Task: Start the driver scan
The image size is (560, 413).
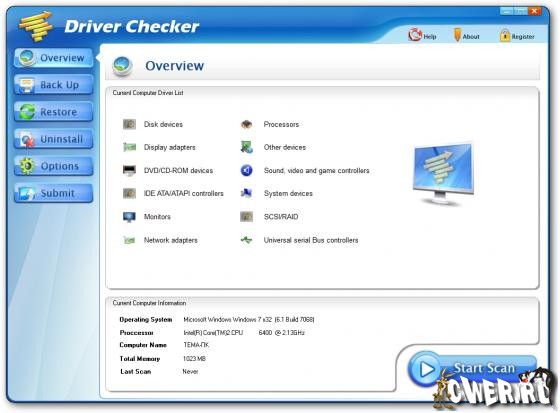Action: tap(472, 369)
